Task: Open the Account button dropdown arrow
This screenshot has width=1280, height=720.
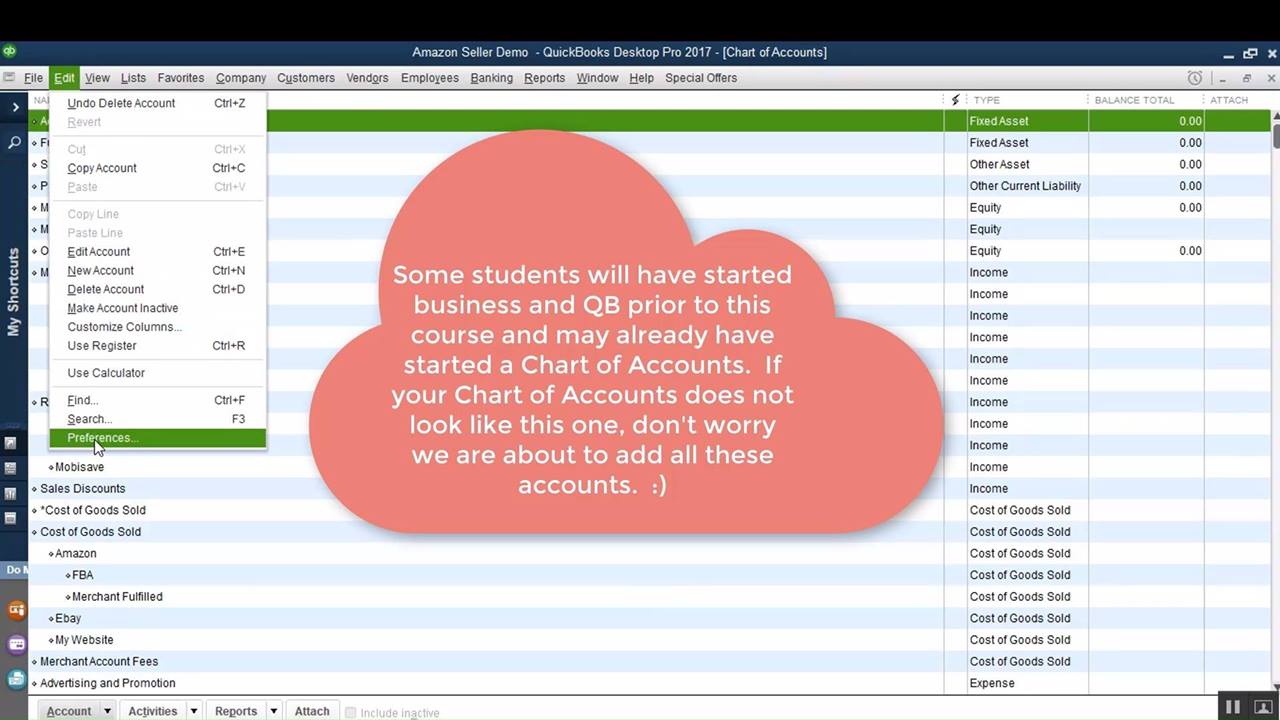Action: tap(107, 711)
